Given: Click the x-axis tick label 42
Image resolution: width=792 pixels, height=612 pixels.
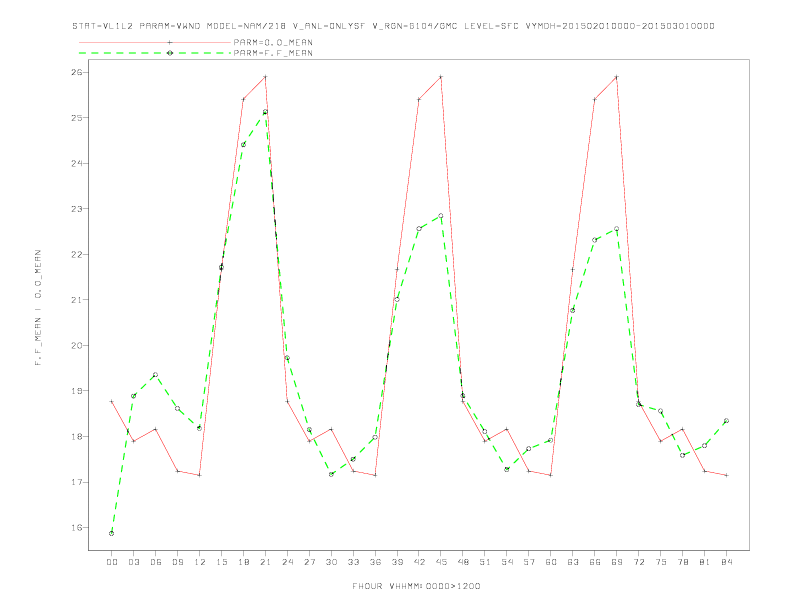Looking at the screenshot, I should tap(419, 562).
